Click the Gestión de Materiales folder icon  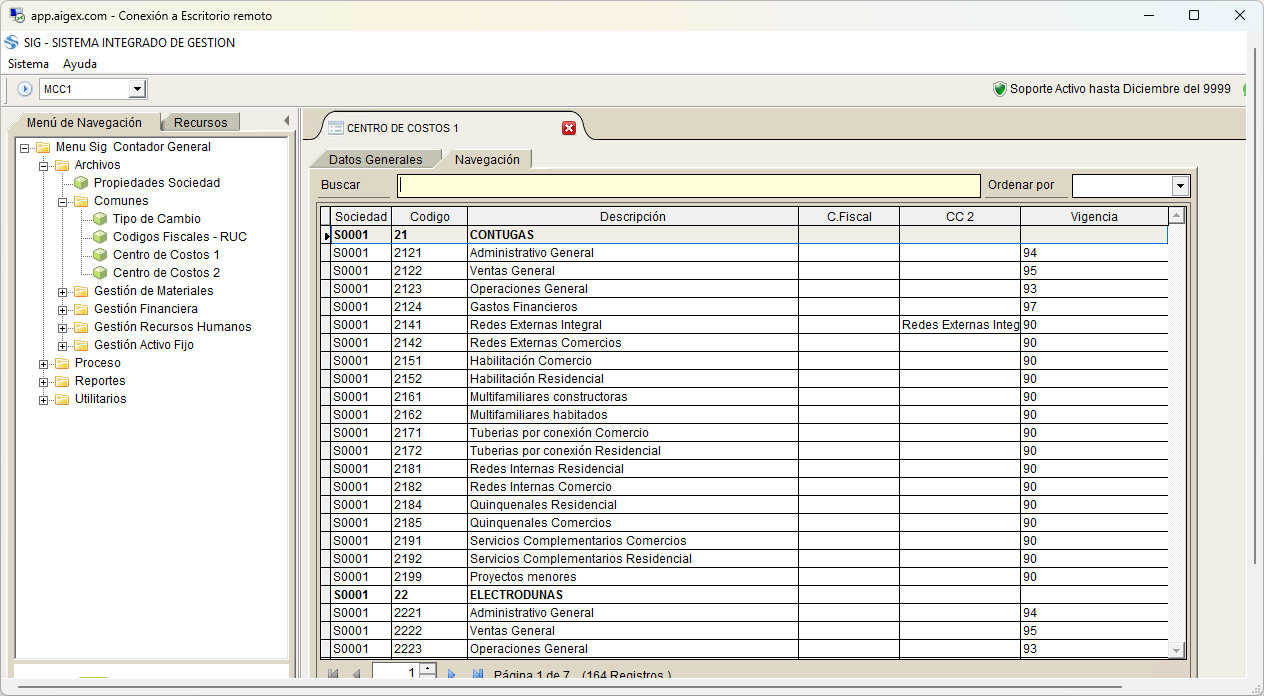pos(81,291)
